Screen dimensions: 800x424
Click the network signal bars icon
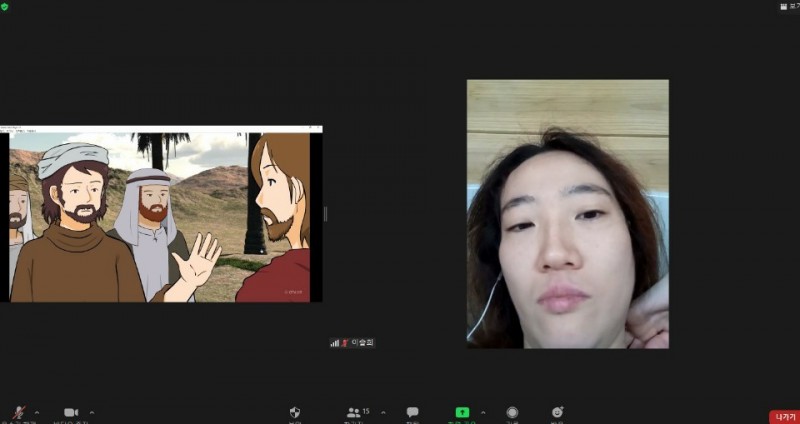tap(335, 343)
